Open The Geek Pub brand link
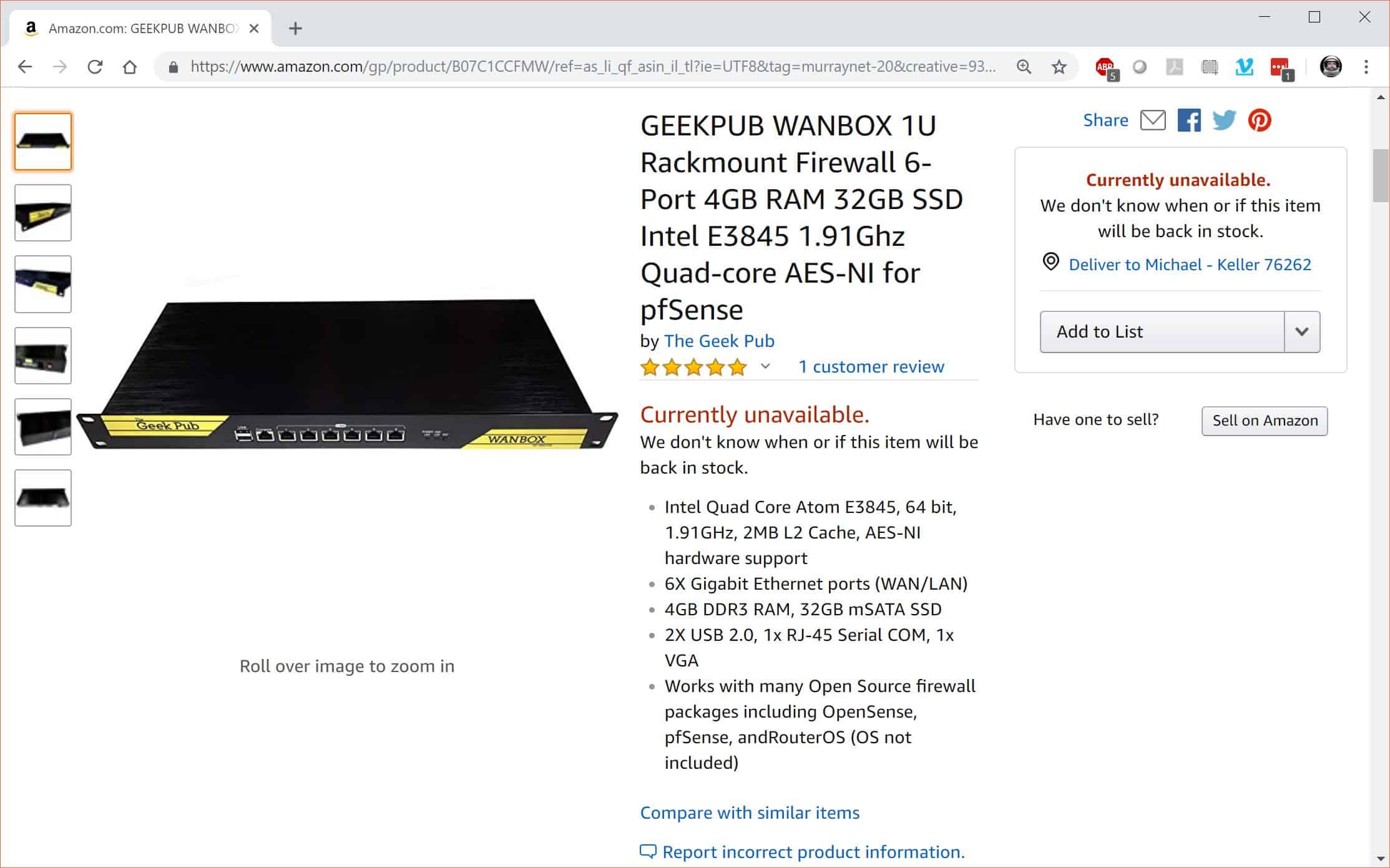Screen dimensions: 1390x868 coord(719,341)
